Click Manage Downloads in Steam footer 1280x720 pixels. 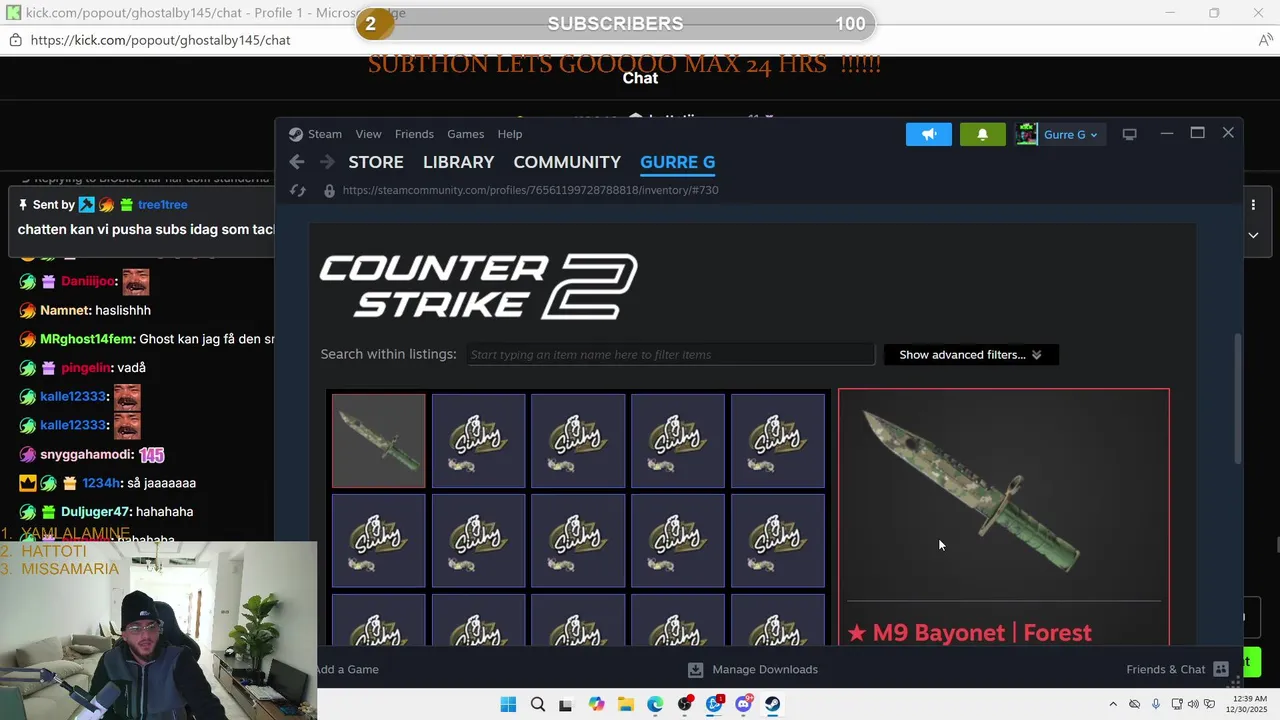[765, 670]
